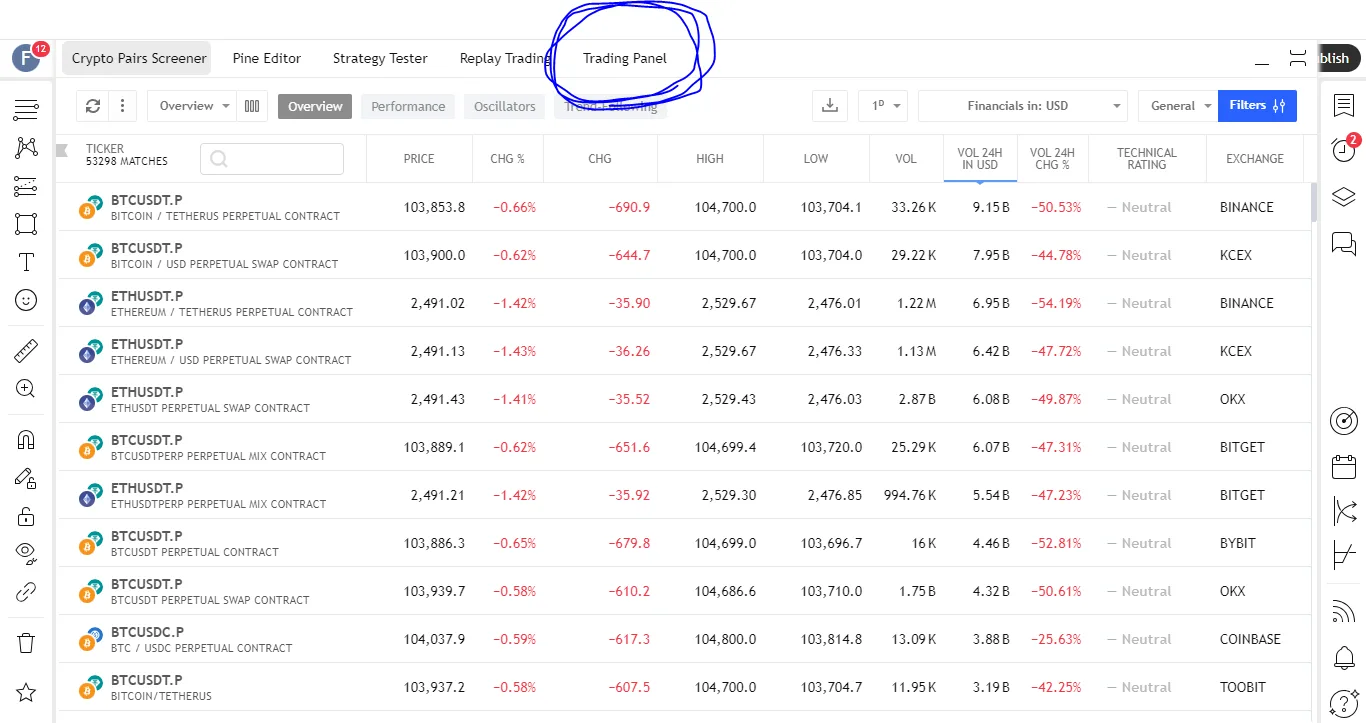Screen dimensions: 1366x723
Task: Sort by the EXCHANGE column header
Action: 1255,159
